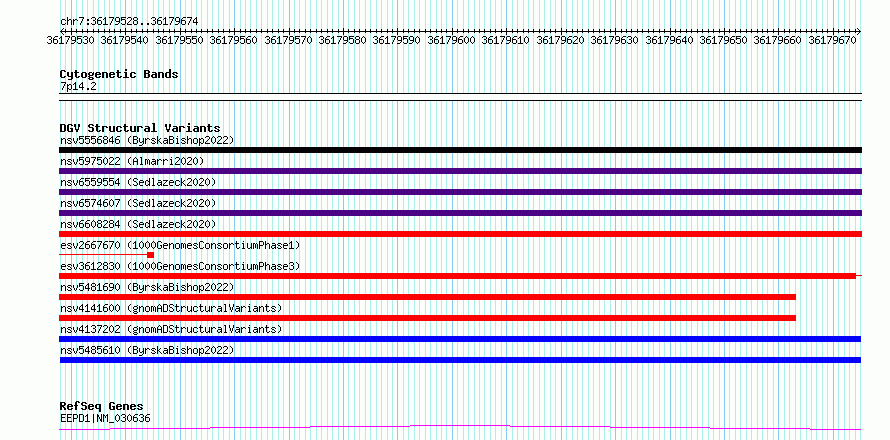Open variant nsv5485610 (ByrskaBishop2022) label
The image size is (890, 440).
pyautogui.click(x=147, y=350)
